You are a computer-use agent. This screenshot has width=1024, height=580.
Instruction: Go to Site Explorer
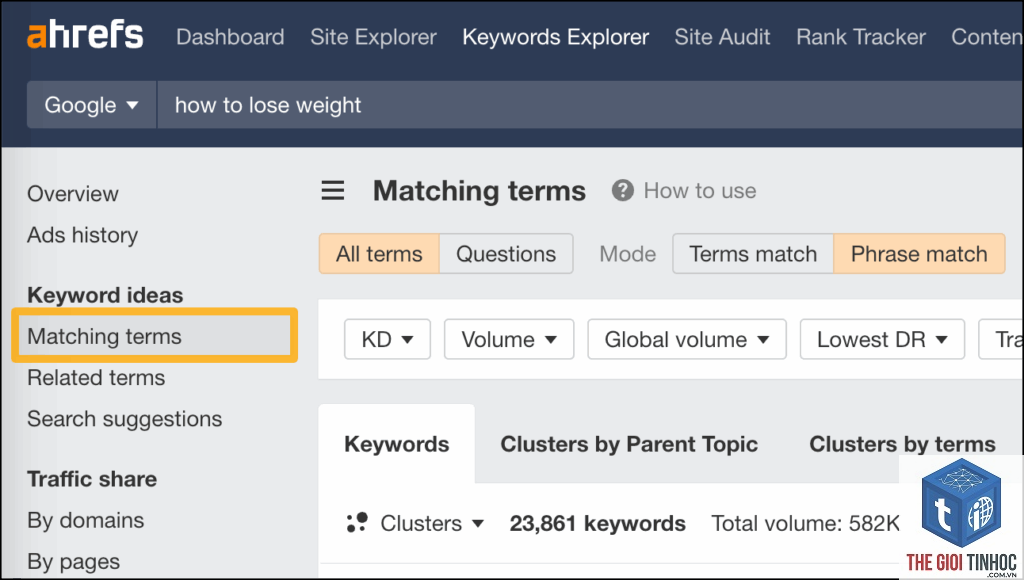pos(373,37)
